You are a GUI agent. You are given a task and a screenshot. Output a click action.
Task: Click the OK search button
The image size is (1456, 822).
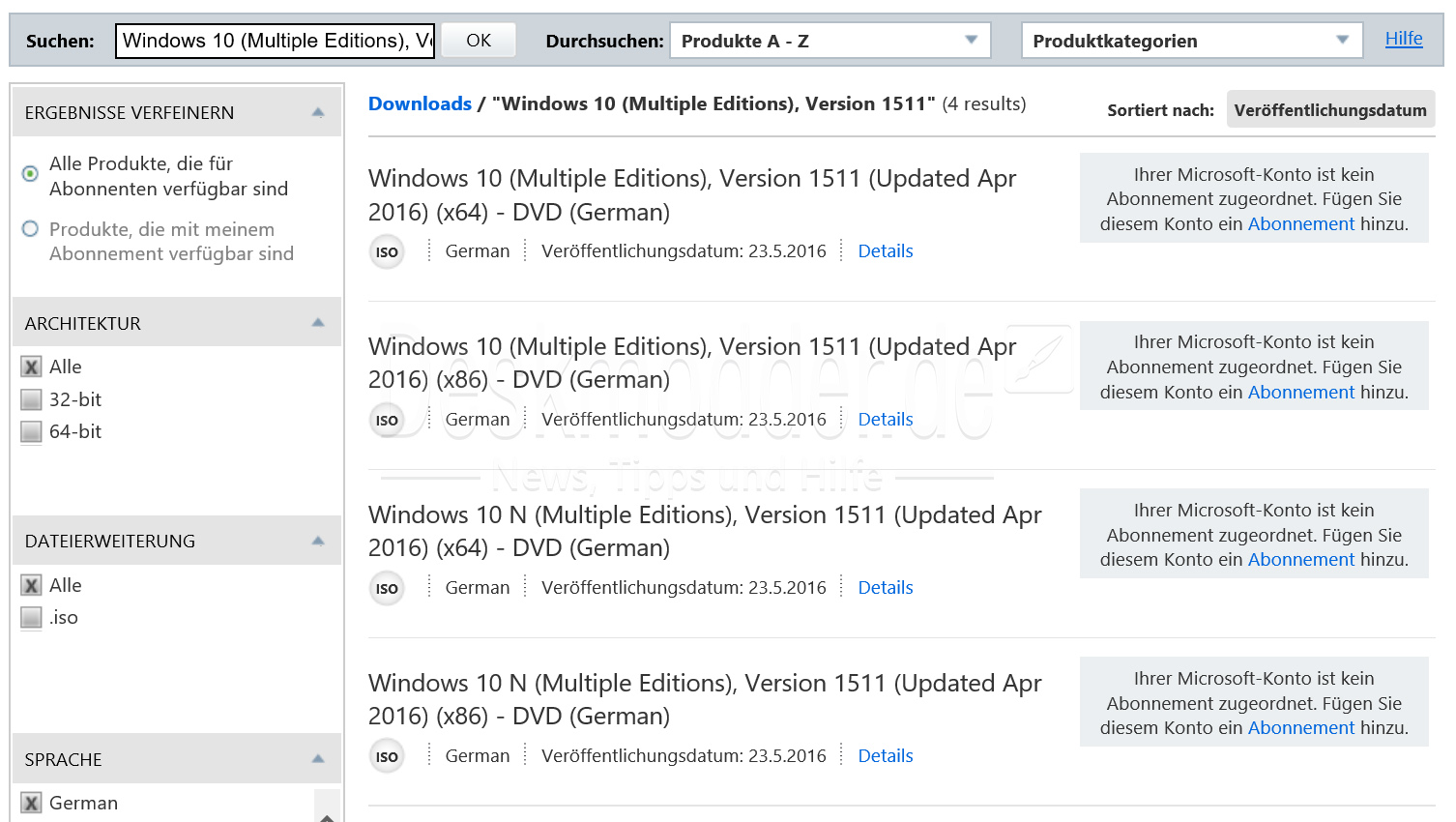click(479, 41)
